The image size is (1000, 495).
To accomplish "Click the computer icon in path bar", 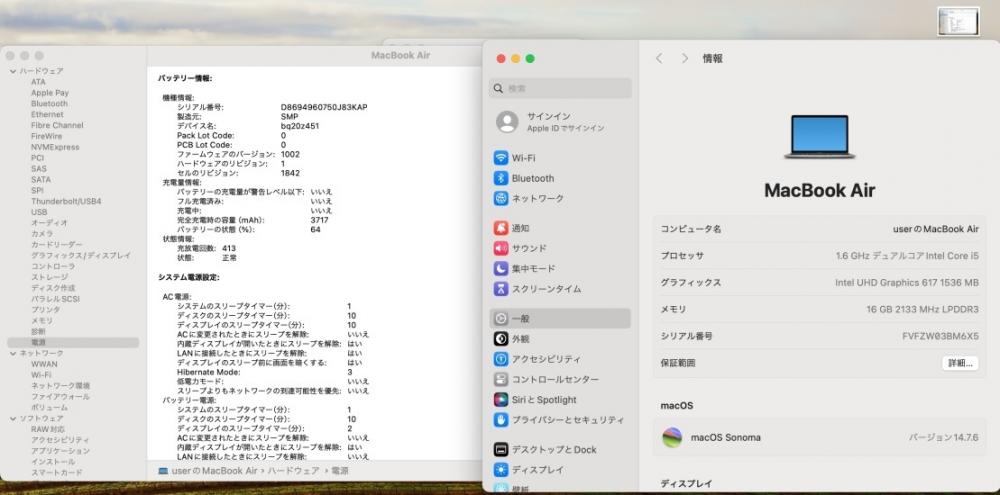I will [x=163, y=471].
